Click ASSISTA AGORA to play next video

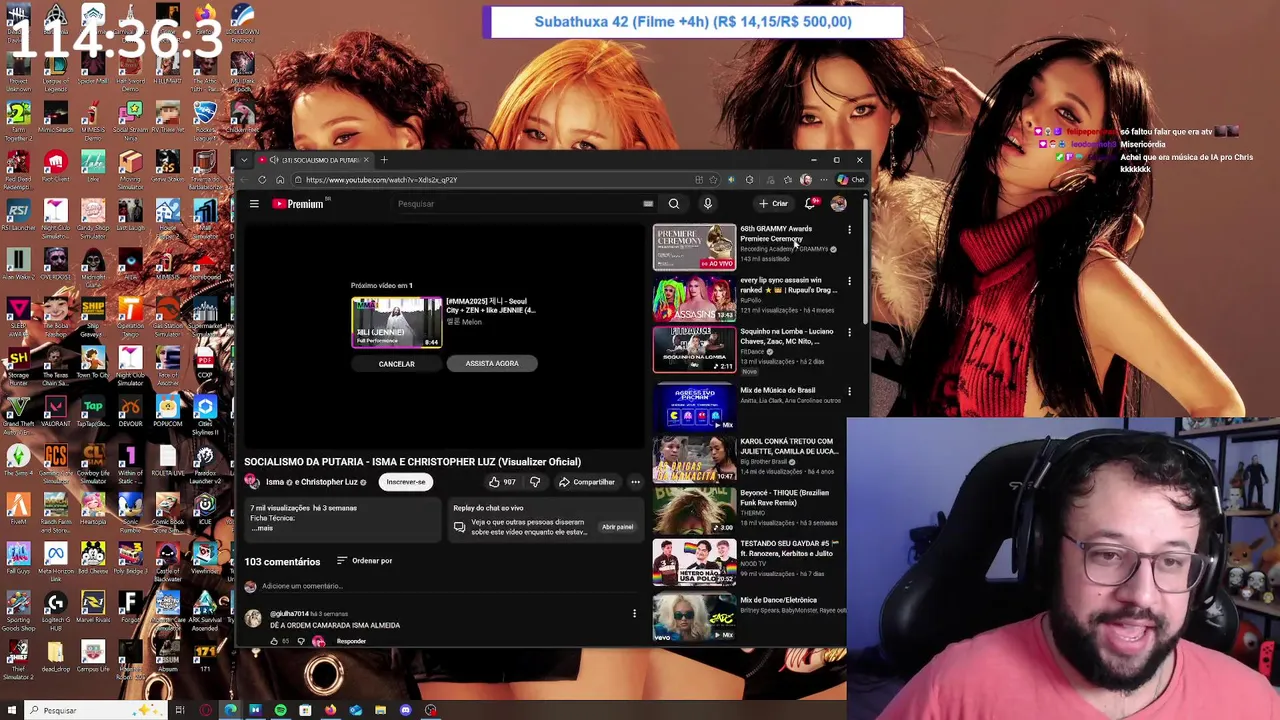point(492,364)
